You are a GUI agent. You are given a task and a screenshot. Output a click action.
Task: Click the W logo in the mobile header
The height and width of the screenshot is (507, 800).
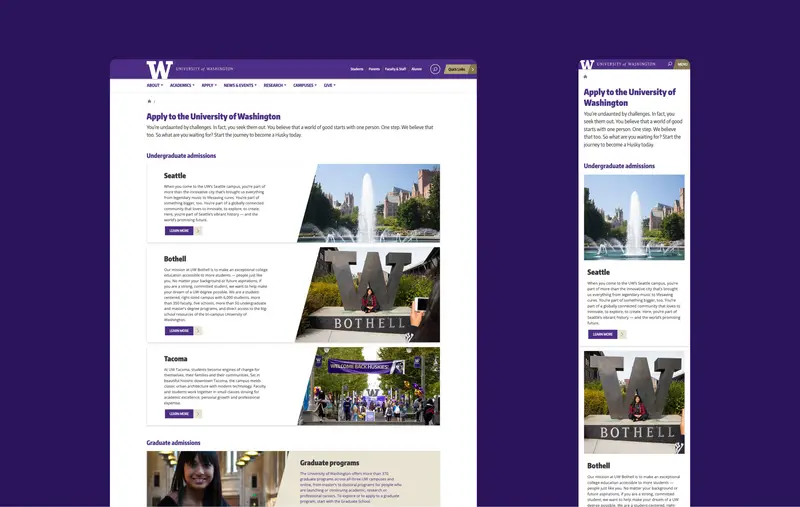pos(587,64)
